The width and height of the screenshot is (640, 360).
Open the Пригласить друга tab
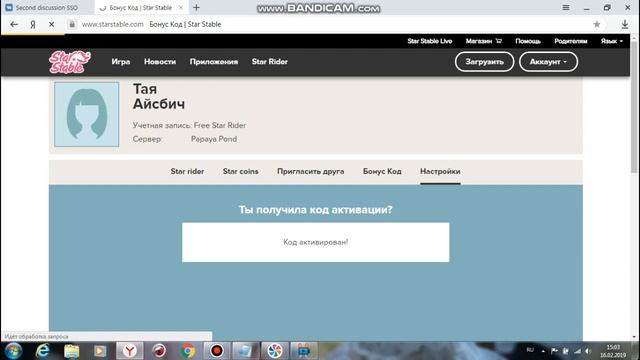311,171
